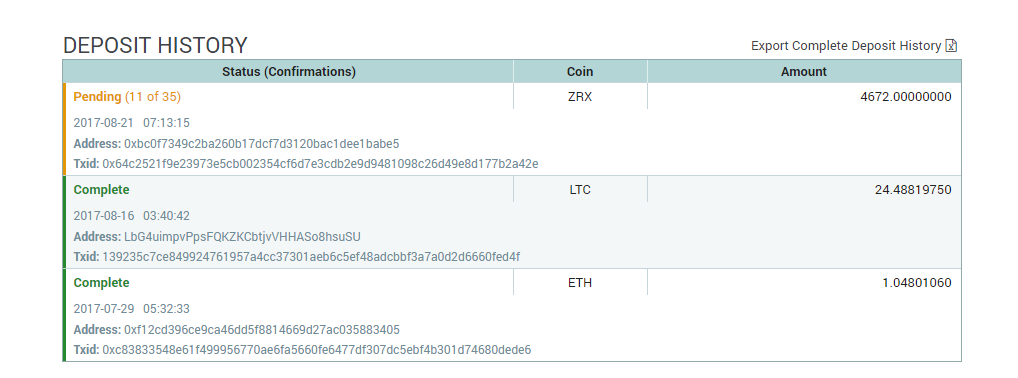Click the Excel export icon
1018x378 pixels.
pos(951,45)
